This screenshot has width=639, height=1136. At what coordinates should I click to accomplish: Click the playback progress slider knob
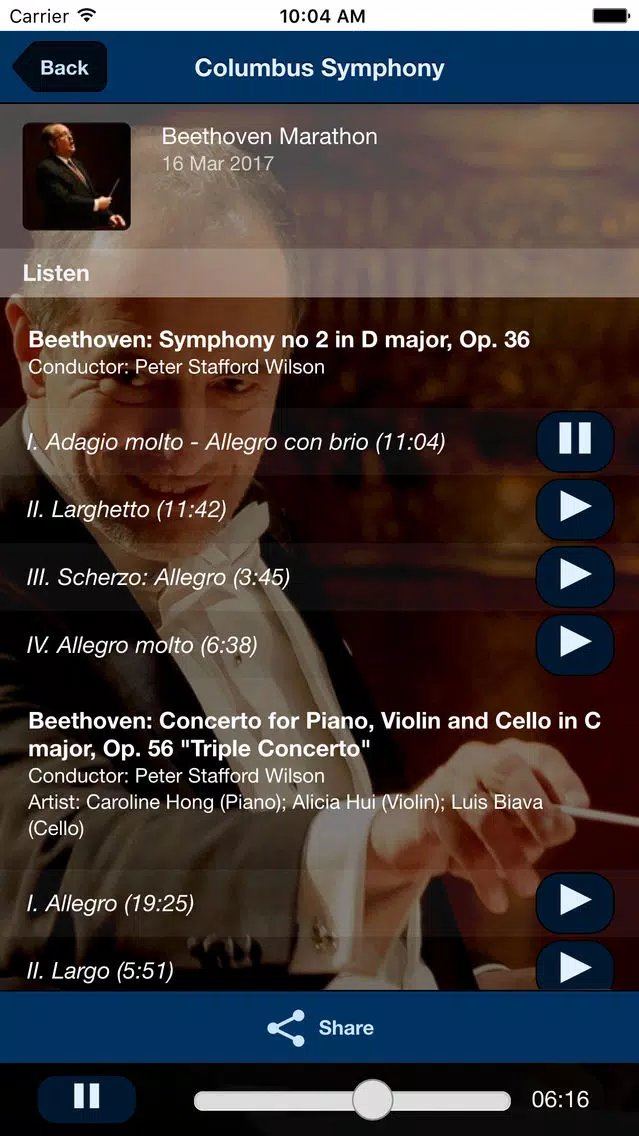(372, 1100)
